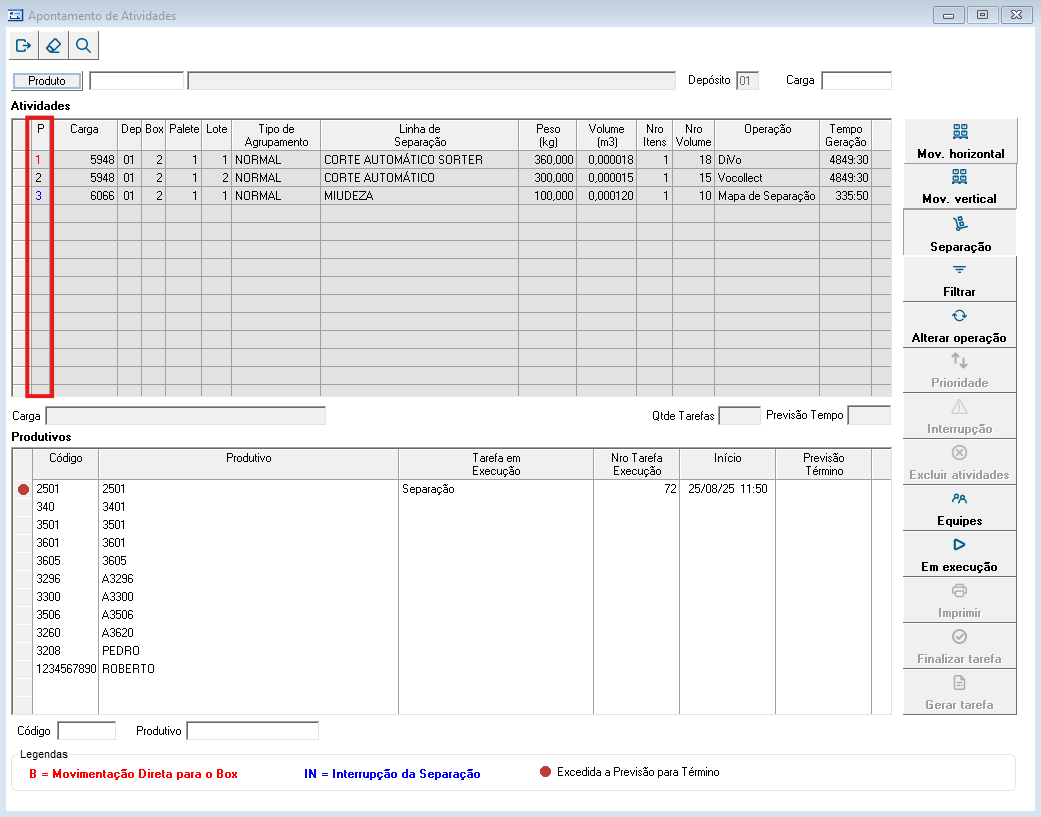Click the Operação column header
Viewport: 1041px width, 817px height.
767,135
